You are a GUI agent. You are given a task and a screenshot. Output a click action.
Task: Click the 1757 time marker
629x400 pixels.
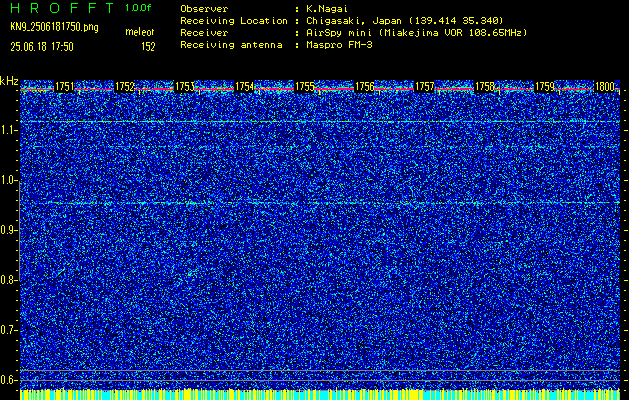pyautogui.click(x=424, y=87)
